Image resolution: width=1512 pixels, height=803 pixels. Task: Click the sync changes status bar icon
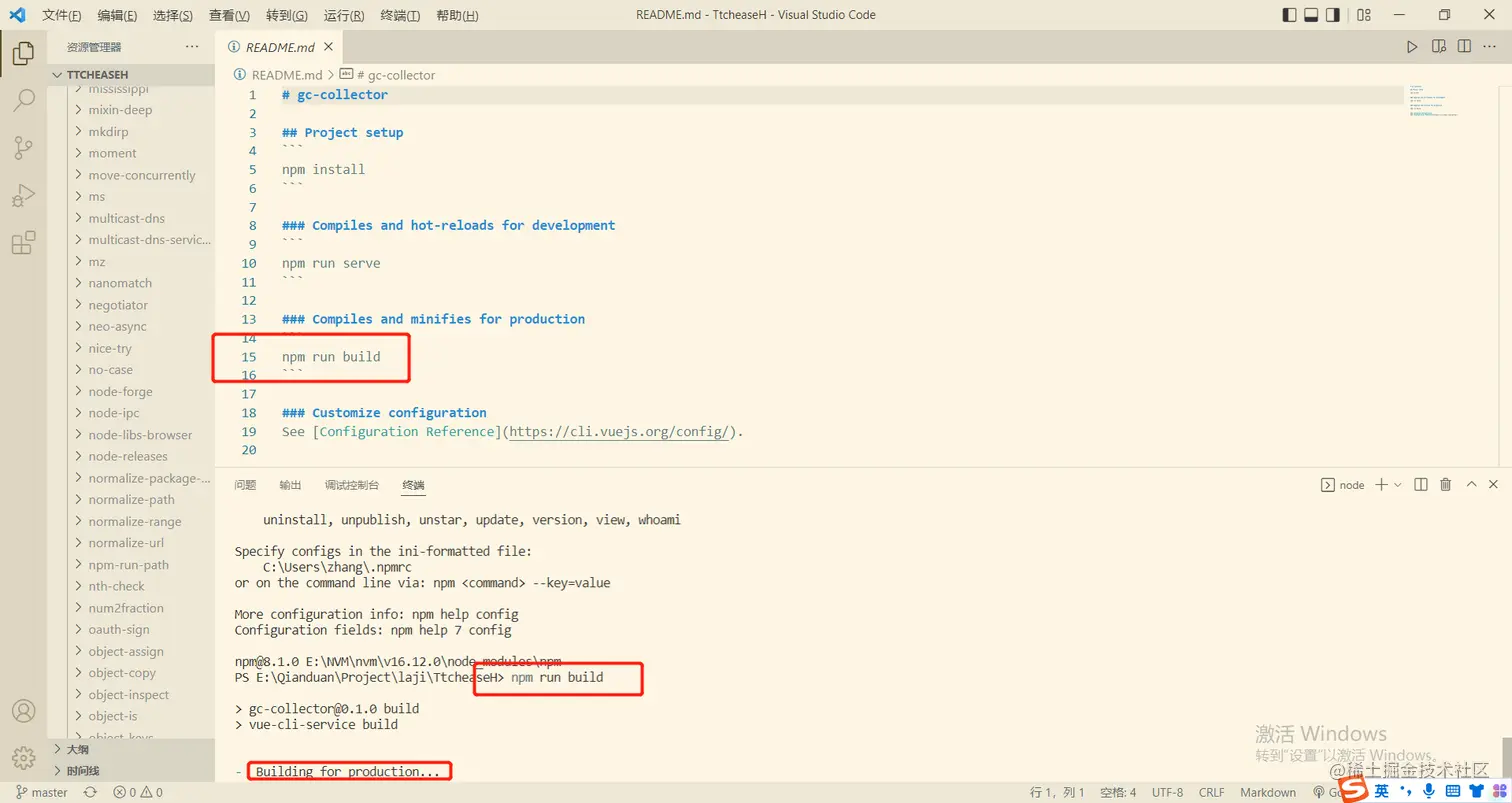point(90,792)
